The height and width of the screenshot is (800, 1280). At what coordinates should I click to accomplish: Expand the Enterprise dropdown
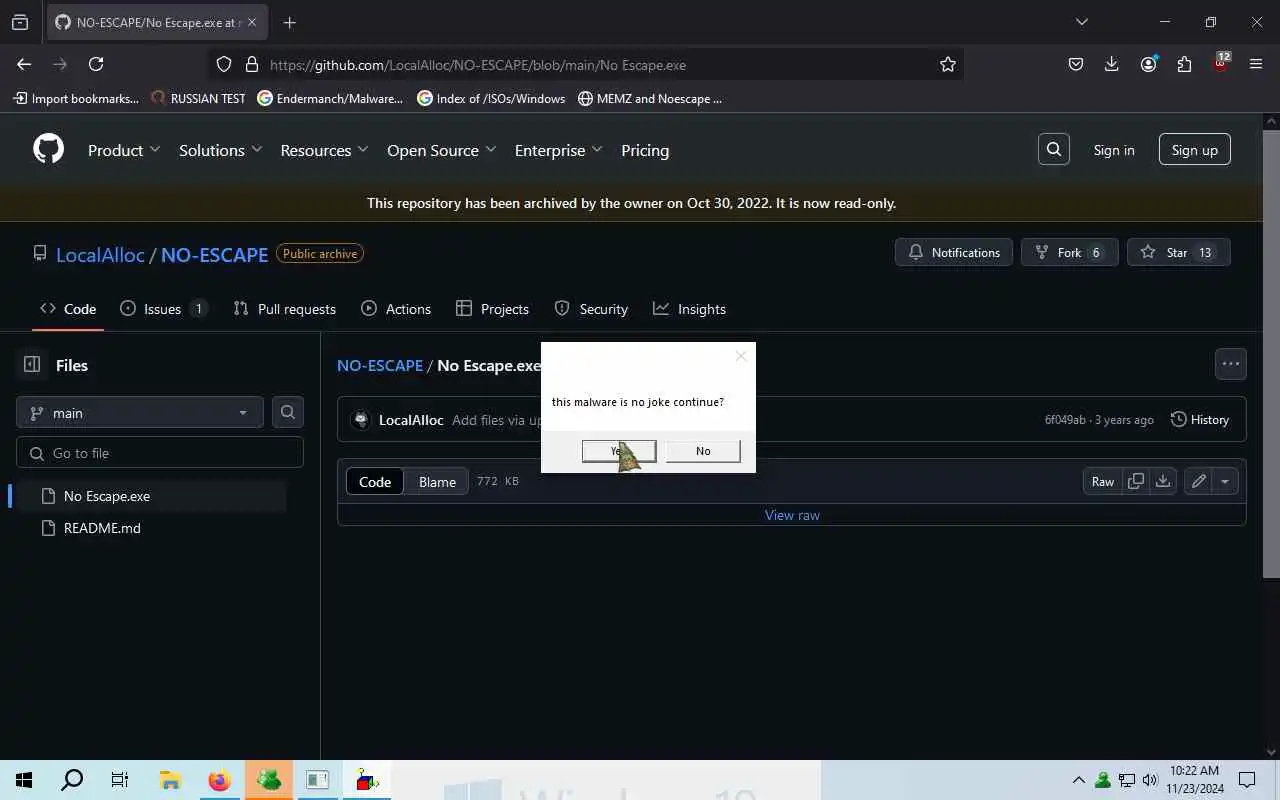[558, 150]
